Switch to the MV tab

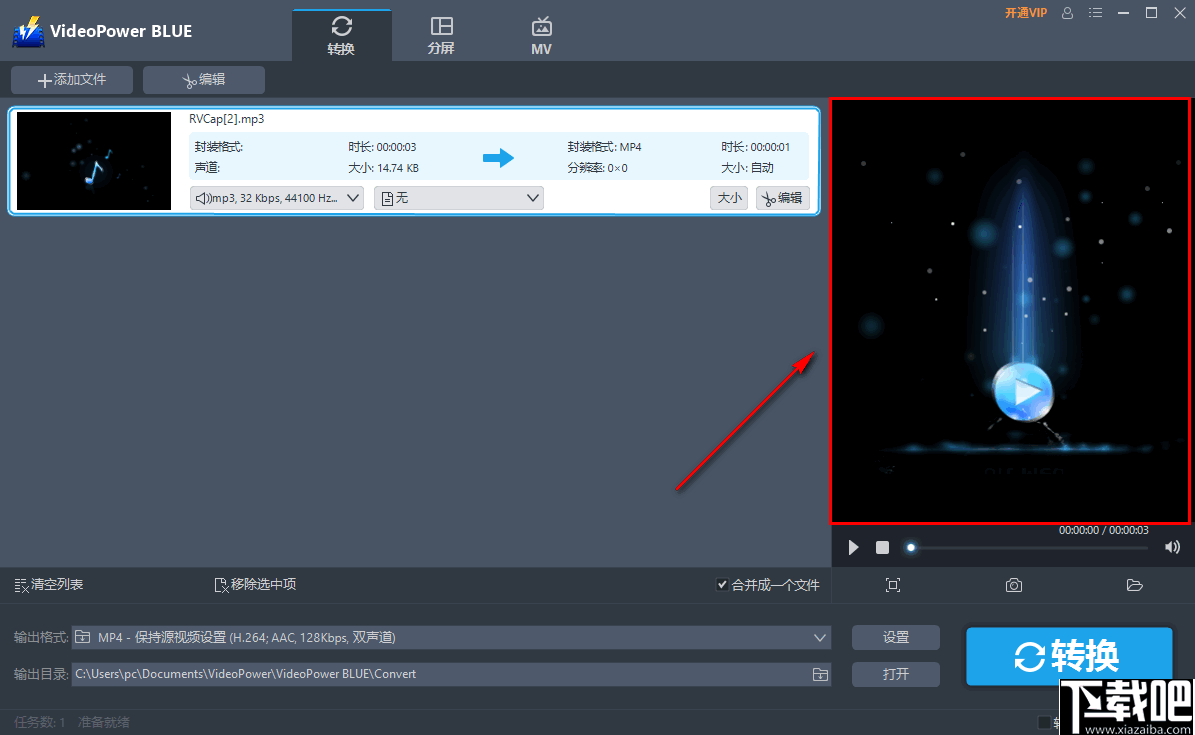(x=541, y=33)
